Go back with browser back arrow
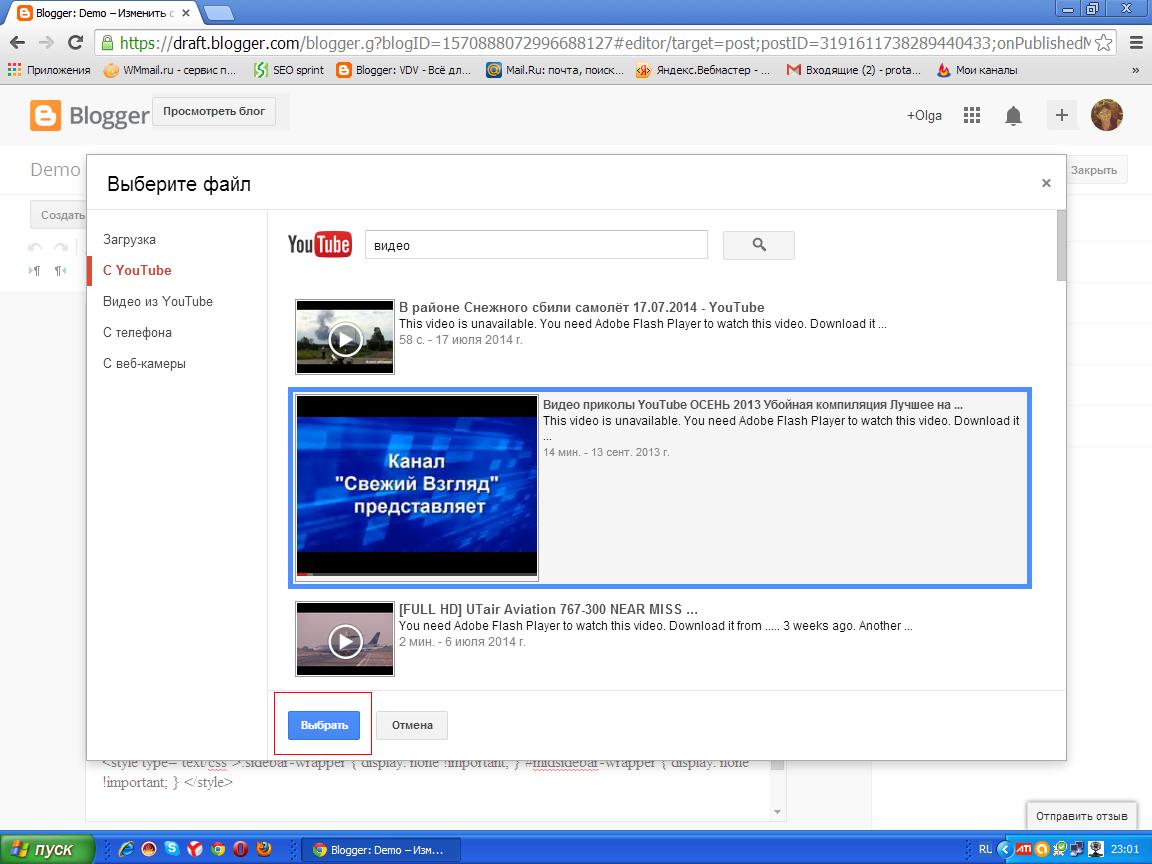Screen dimensions: 1152x864 18,43
